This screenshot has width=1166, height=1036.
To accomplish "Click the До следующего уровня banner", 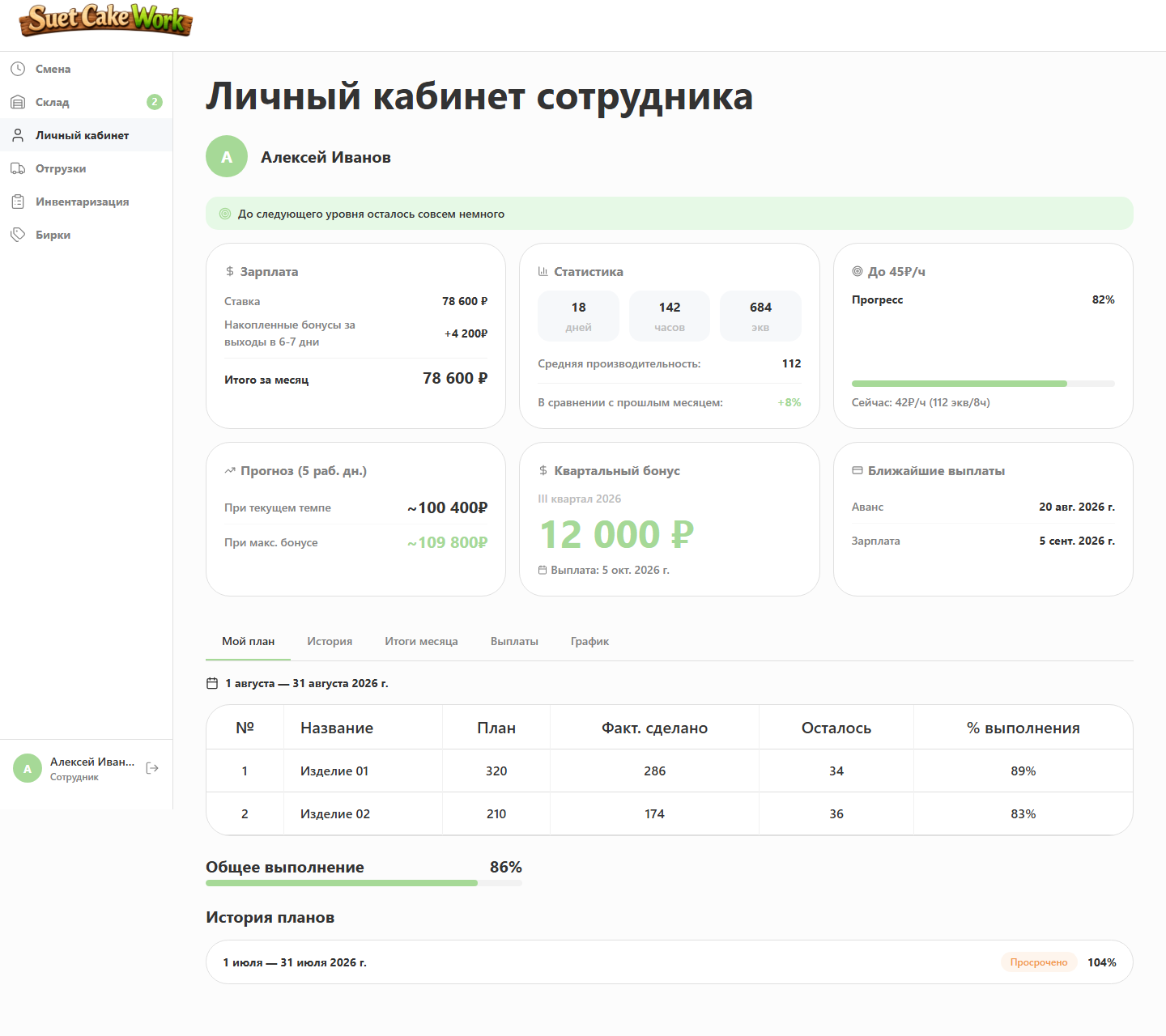I will pos(669,214).
